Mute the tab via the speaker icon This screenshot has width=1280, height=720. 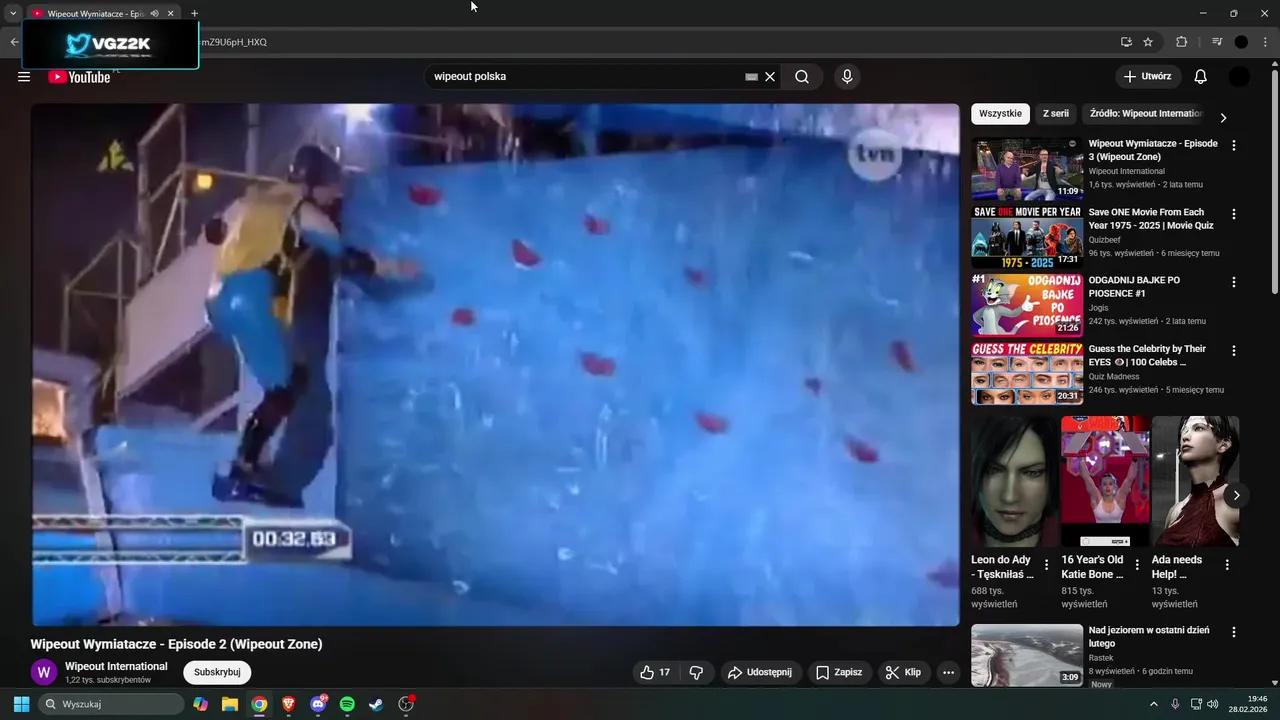154,13
